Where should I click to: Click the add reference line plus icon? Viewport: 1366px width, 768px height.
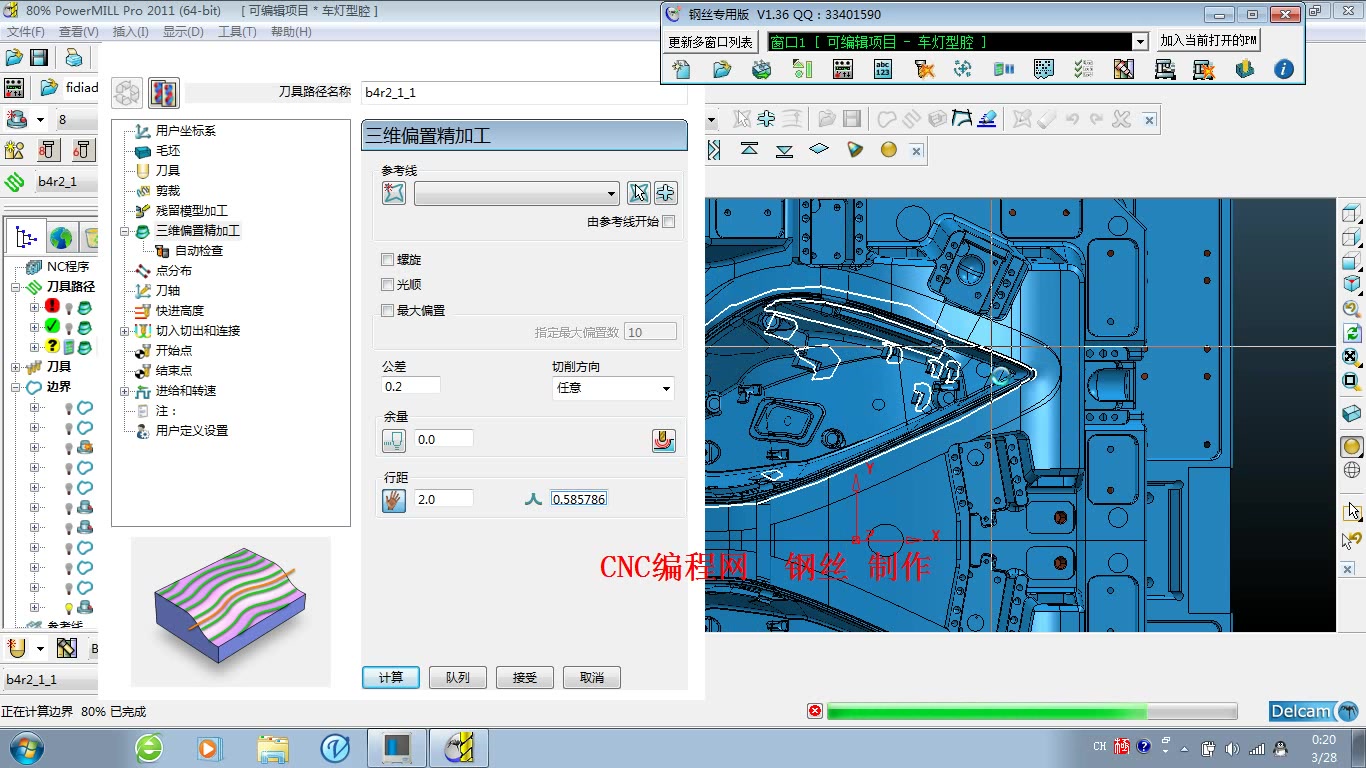[x=665, y=193]
